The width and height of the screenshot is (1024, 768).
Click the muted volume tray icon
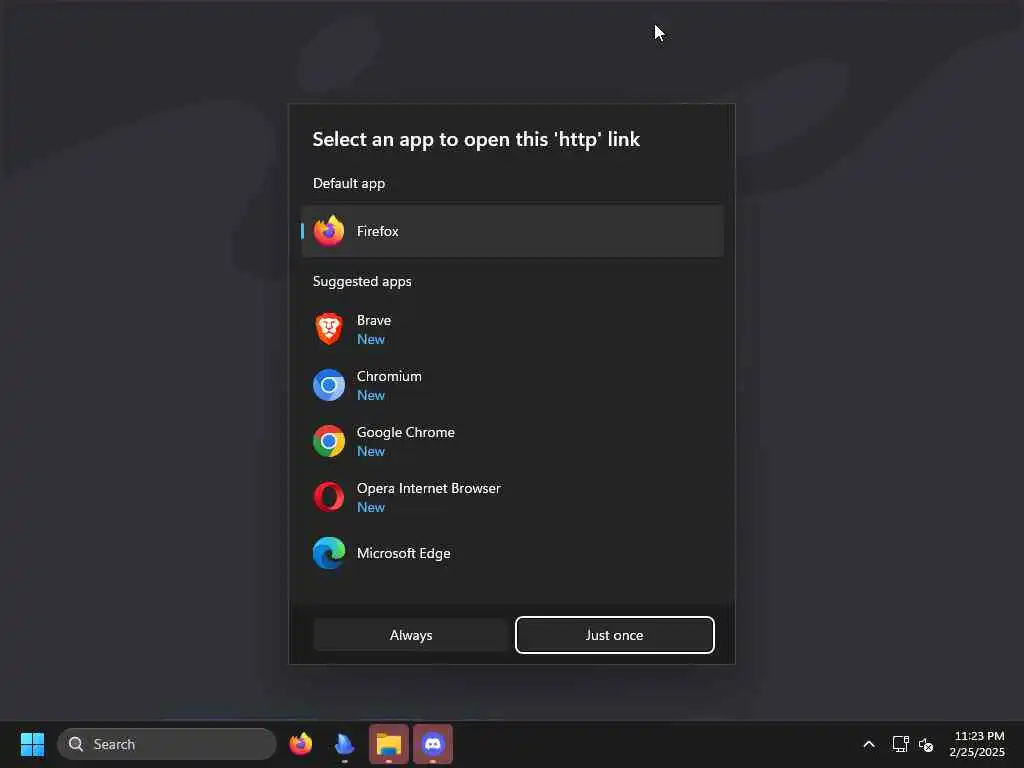(x=926, y=744)
